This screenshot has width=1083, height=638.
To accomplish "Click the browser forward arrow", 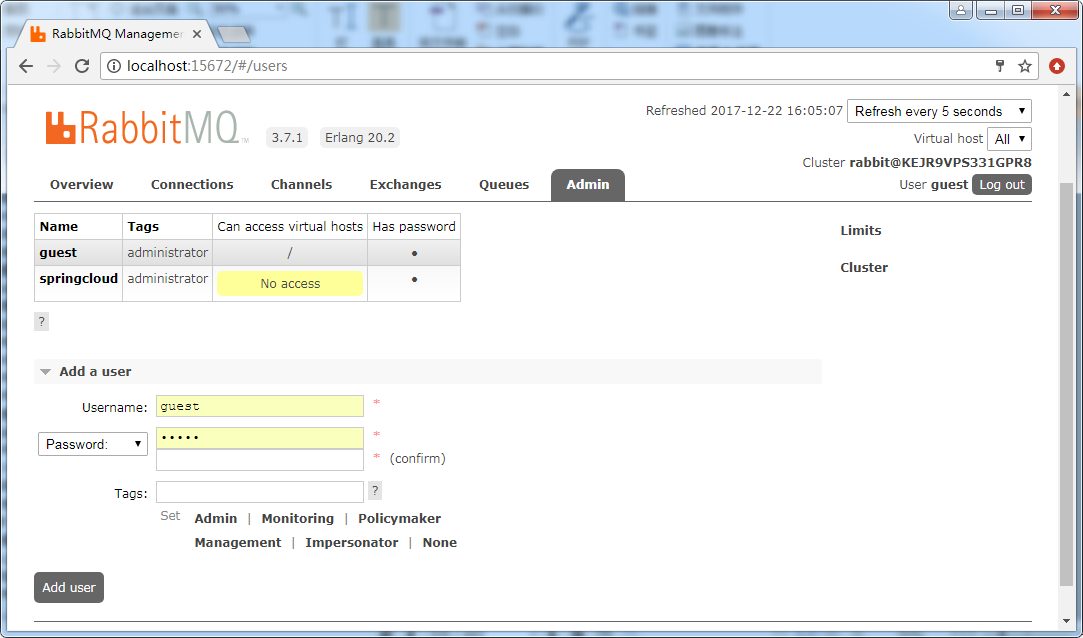I will (x=54, y=66).
